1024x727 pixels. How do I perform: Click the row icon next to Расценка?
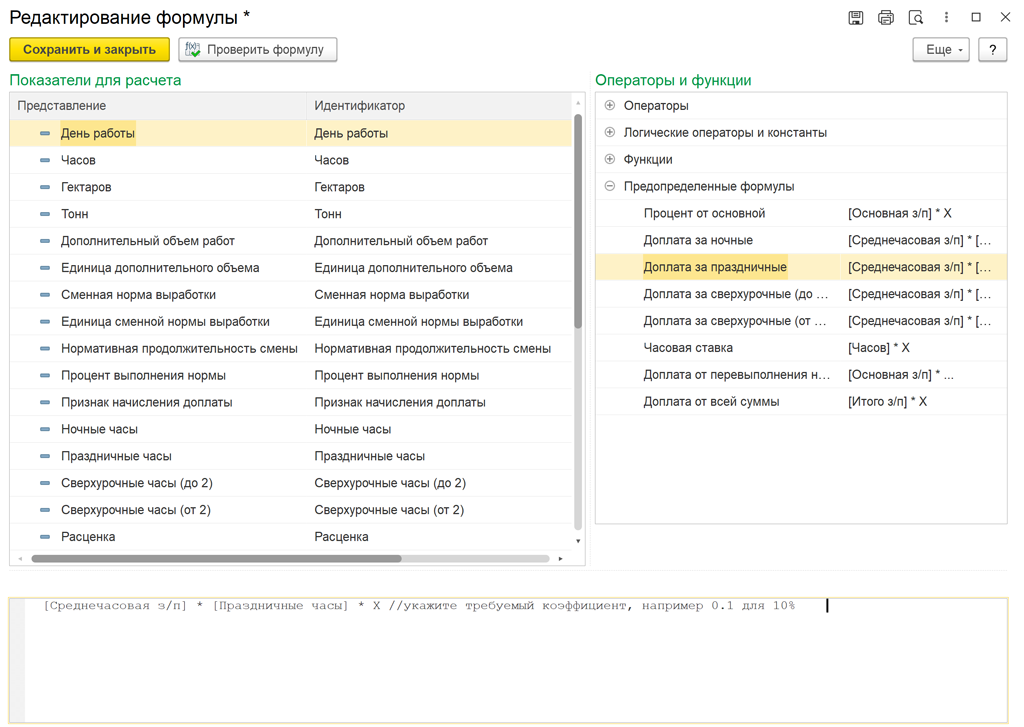pyautogui.click(x=45, y=537)
